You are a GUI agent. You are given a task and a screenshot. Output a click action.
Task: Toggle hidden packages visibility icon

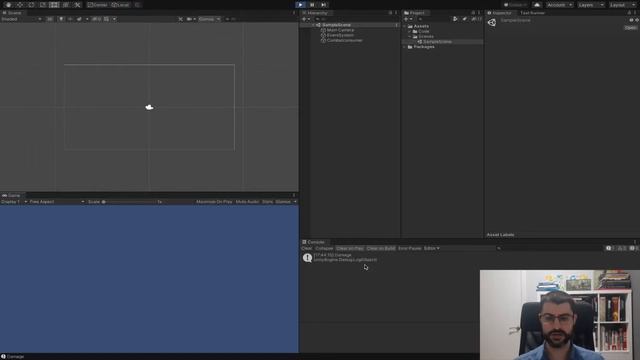point(475,19)
